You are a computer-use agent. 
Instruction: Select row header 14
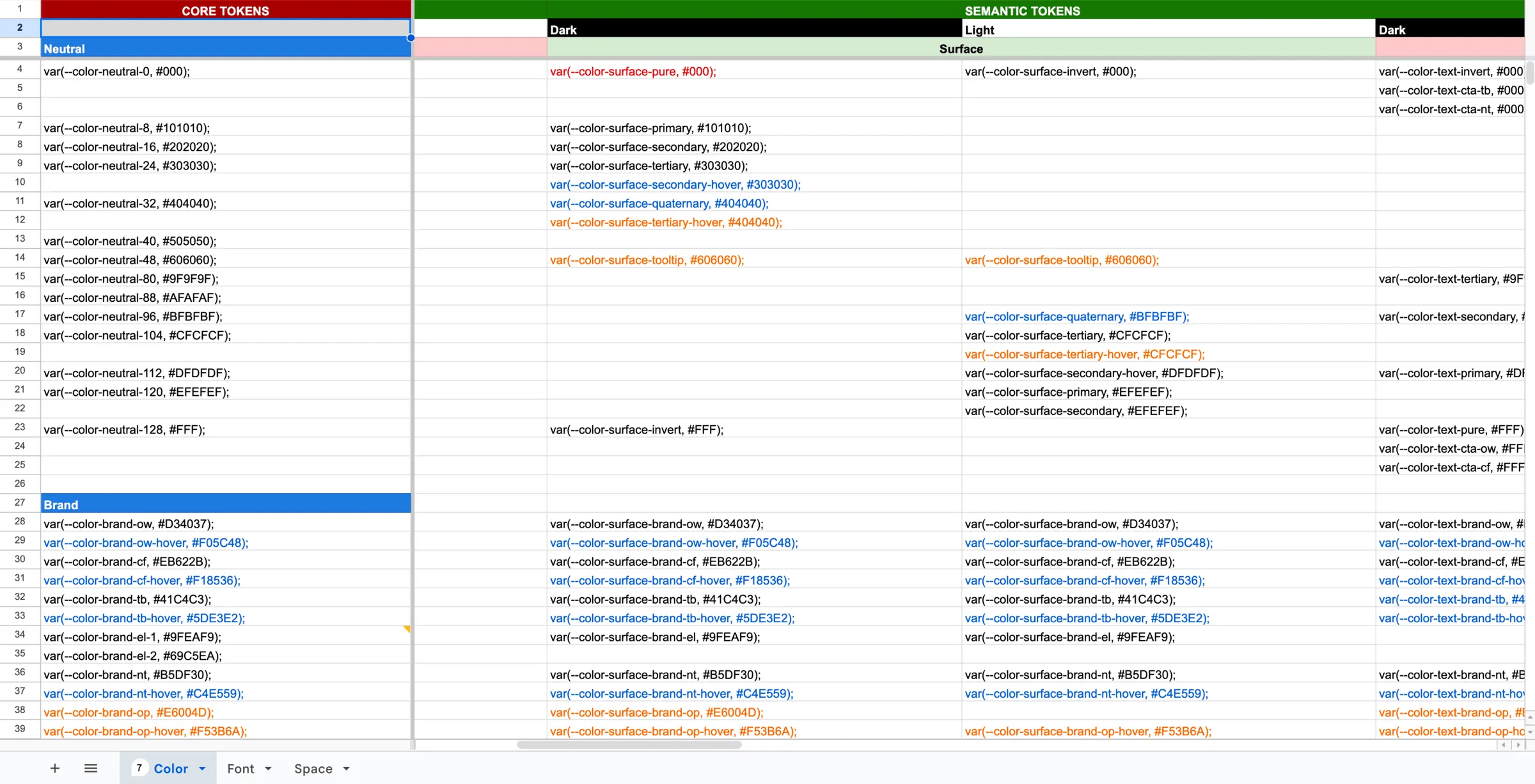point(20,258)
